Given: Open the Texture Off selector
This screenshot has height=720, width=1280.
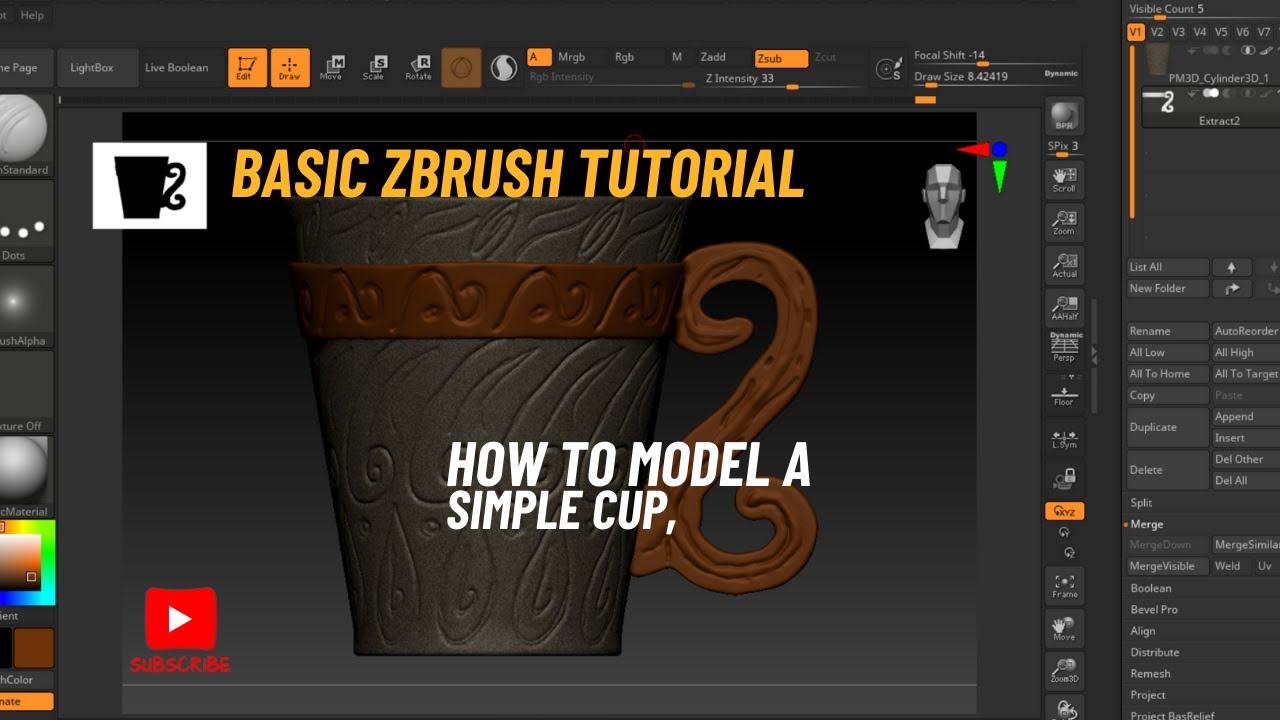Looking at the screenshot, I should (22, 392).
